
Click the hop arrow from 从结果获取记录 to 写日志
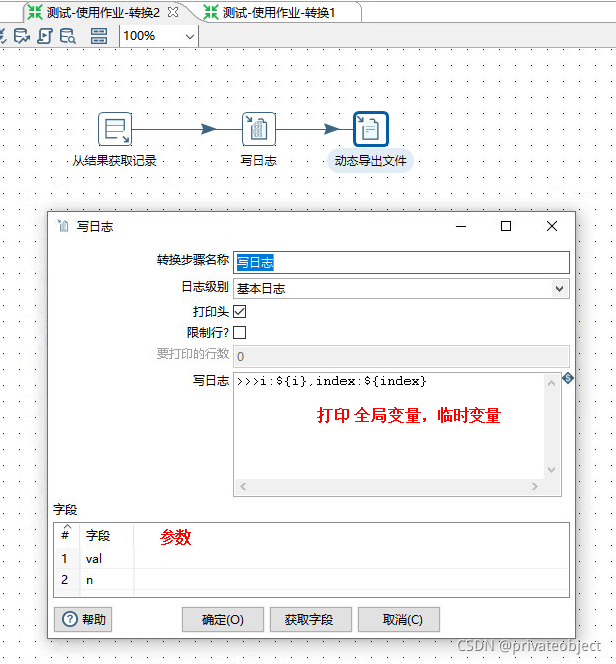(x=209, y=129)
